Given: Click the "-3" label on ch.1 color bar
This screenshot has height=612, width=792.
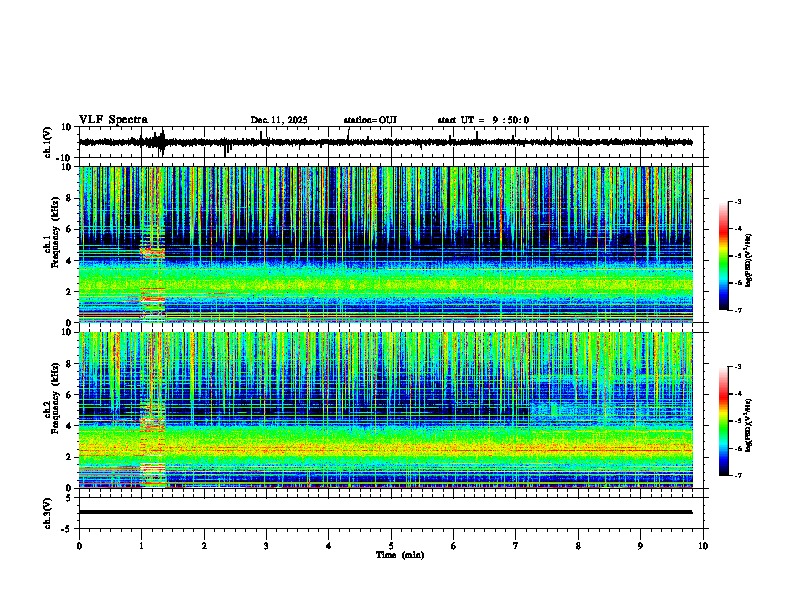Looking at the screenshot, I should pos(738,201).
